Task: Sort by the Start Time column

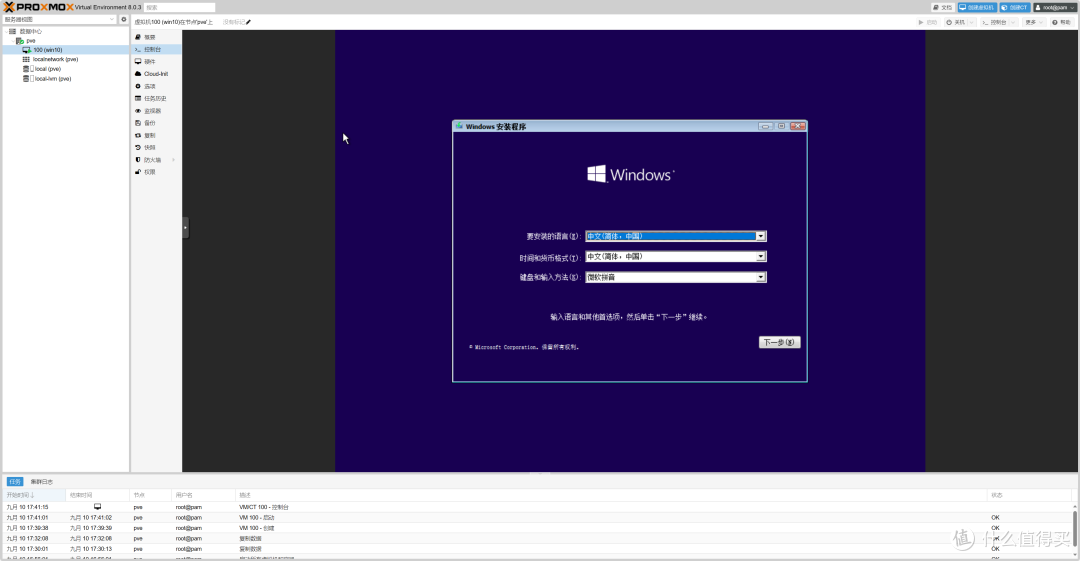Action: click(34, 496)
